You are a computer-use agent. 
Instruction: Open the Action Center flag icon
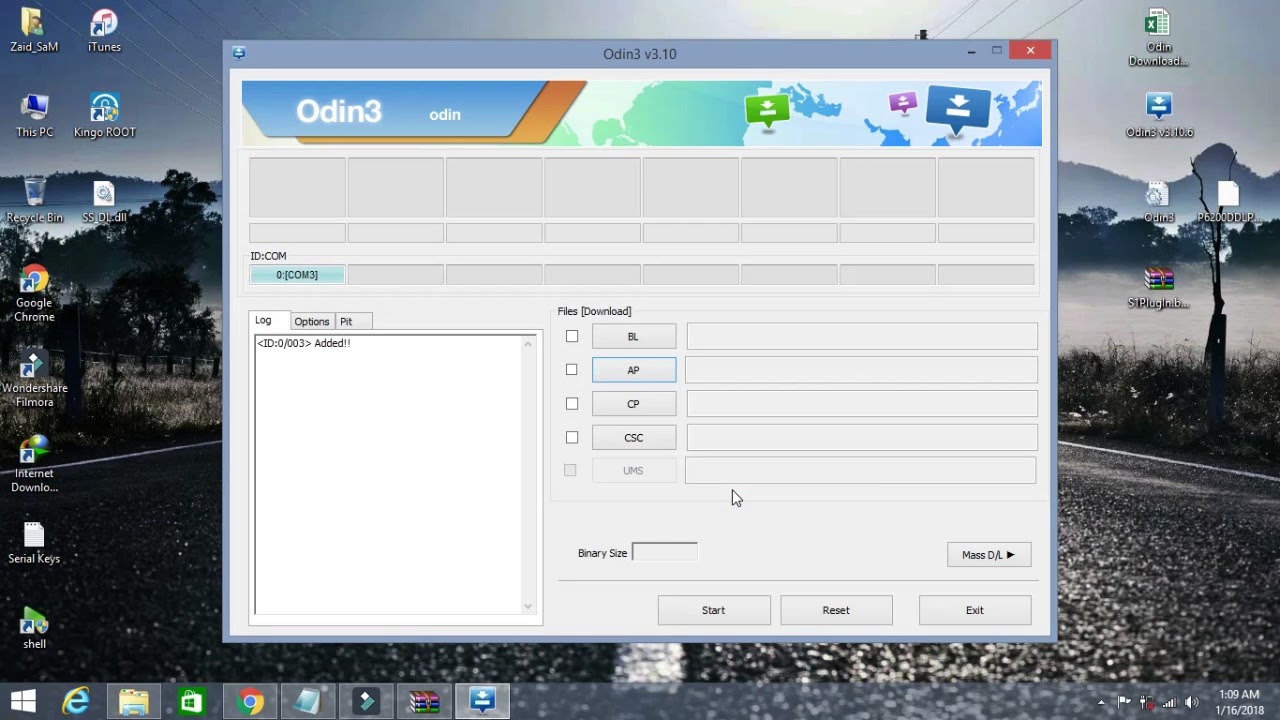click(x=1123, y=702)
